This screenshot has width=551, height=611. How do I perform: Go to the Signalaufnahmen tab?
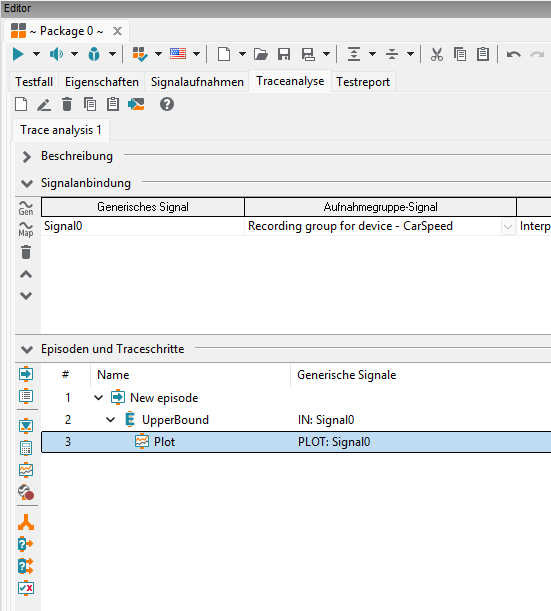[x=197, y=81]
